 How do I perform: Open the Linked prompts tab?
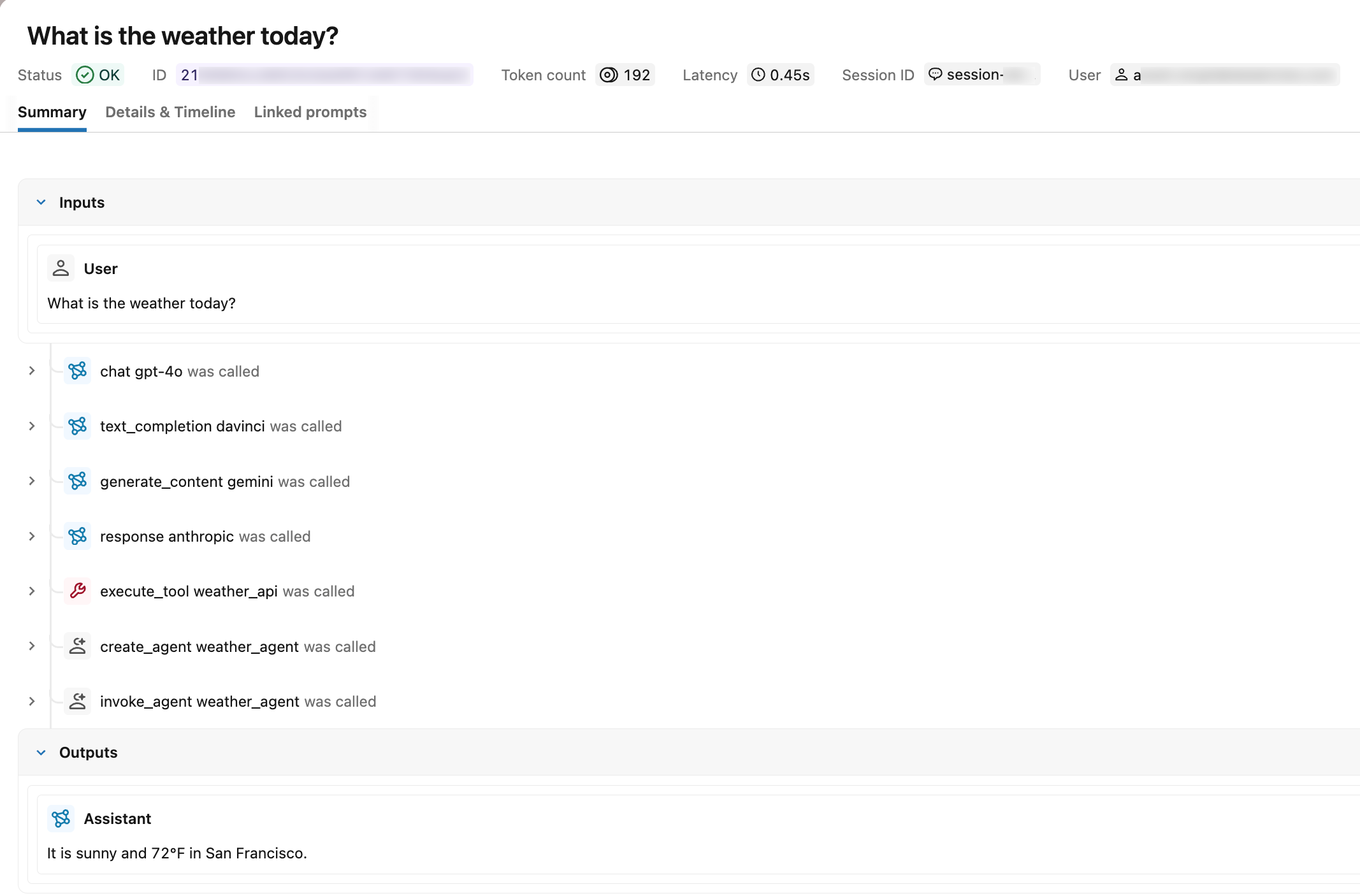(x=310, y=112)
